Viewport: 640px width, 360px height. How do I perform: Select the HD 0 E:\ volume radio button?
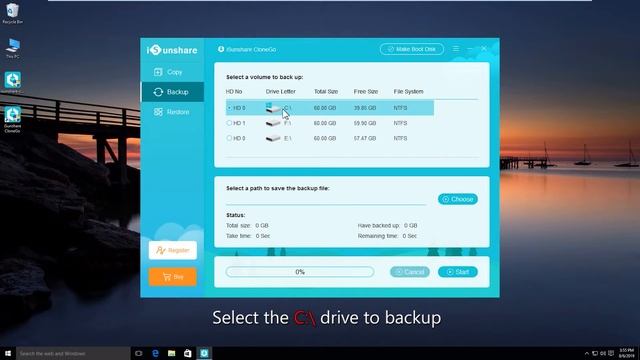coord(229,138)
